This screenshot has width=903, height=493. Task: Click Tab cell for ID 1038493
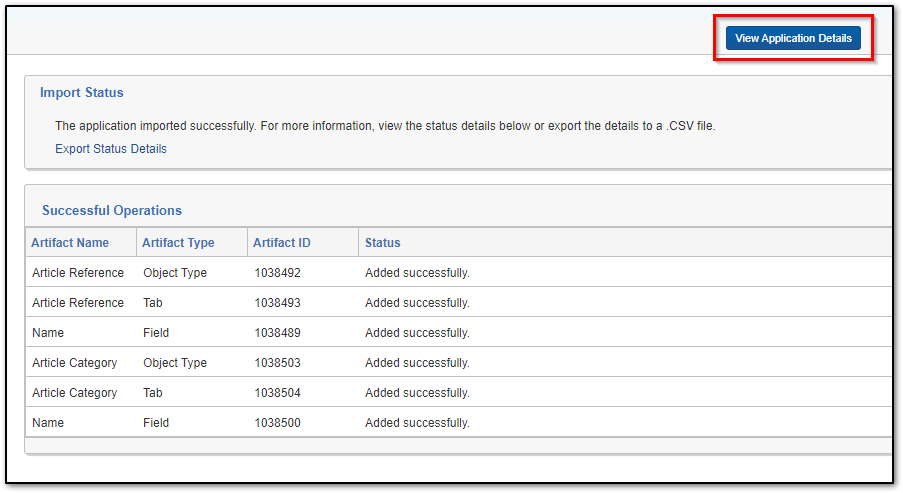[x=153, y=302]
